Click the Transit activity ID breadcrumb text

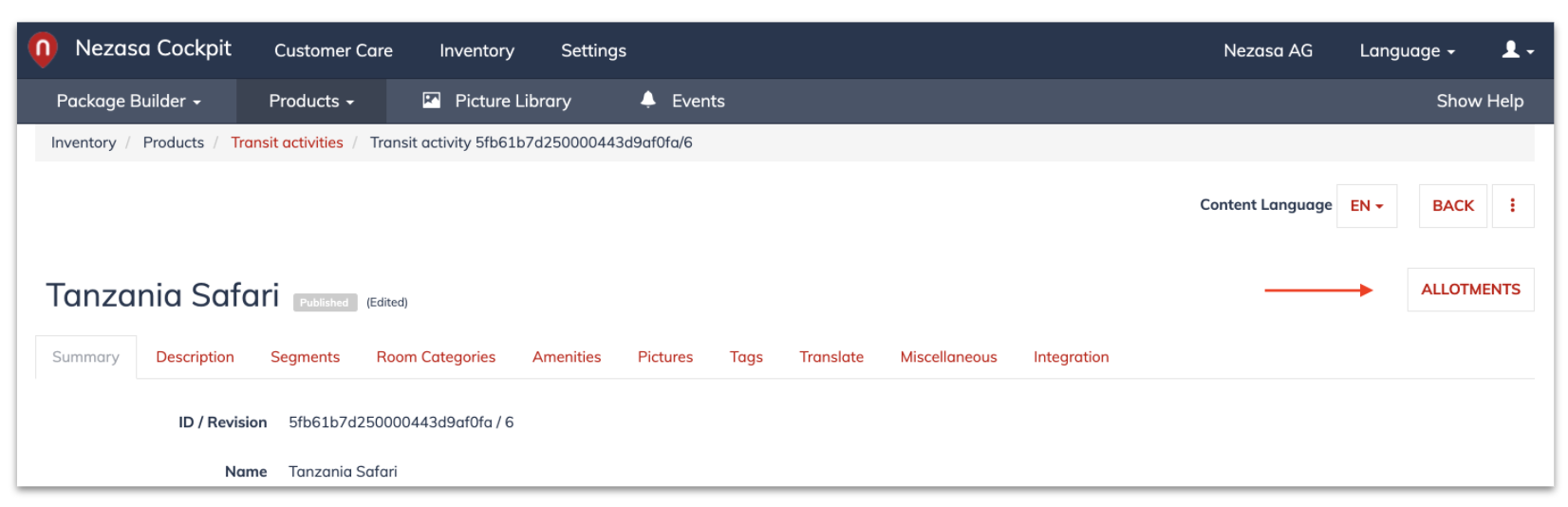point(531,142)
